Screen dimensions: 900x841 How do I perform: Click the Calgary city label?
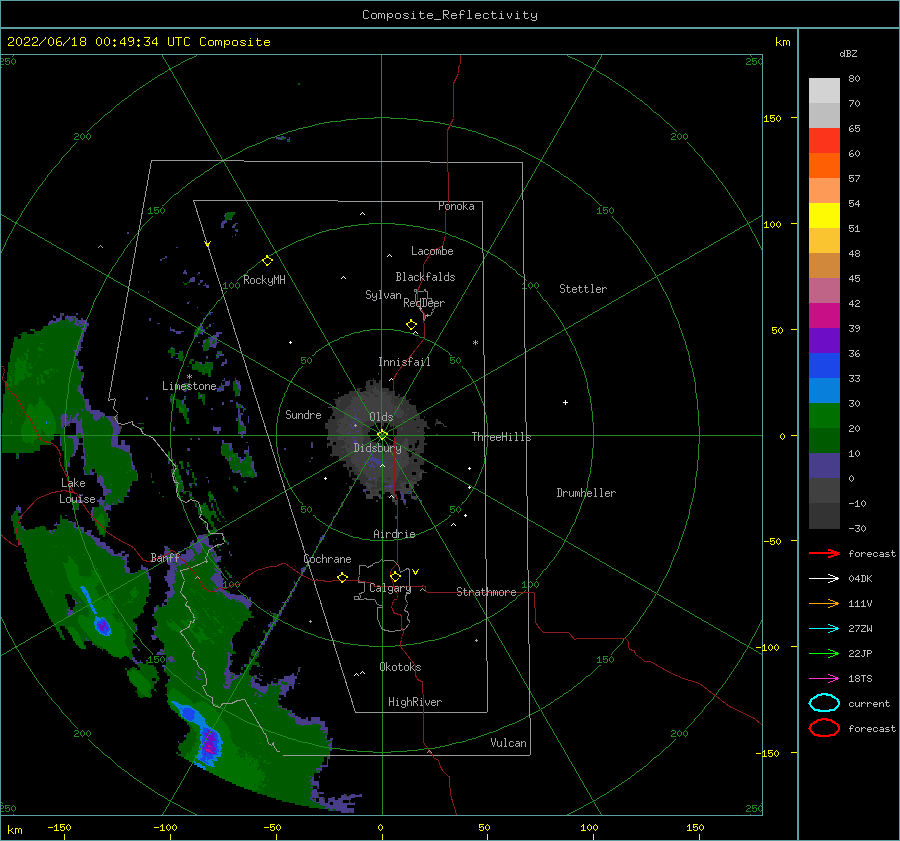pyautogui.click(x=390, y=588)
